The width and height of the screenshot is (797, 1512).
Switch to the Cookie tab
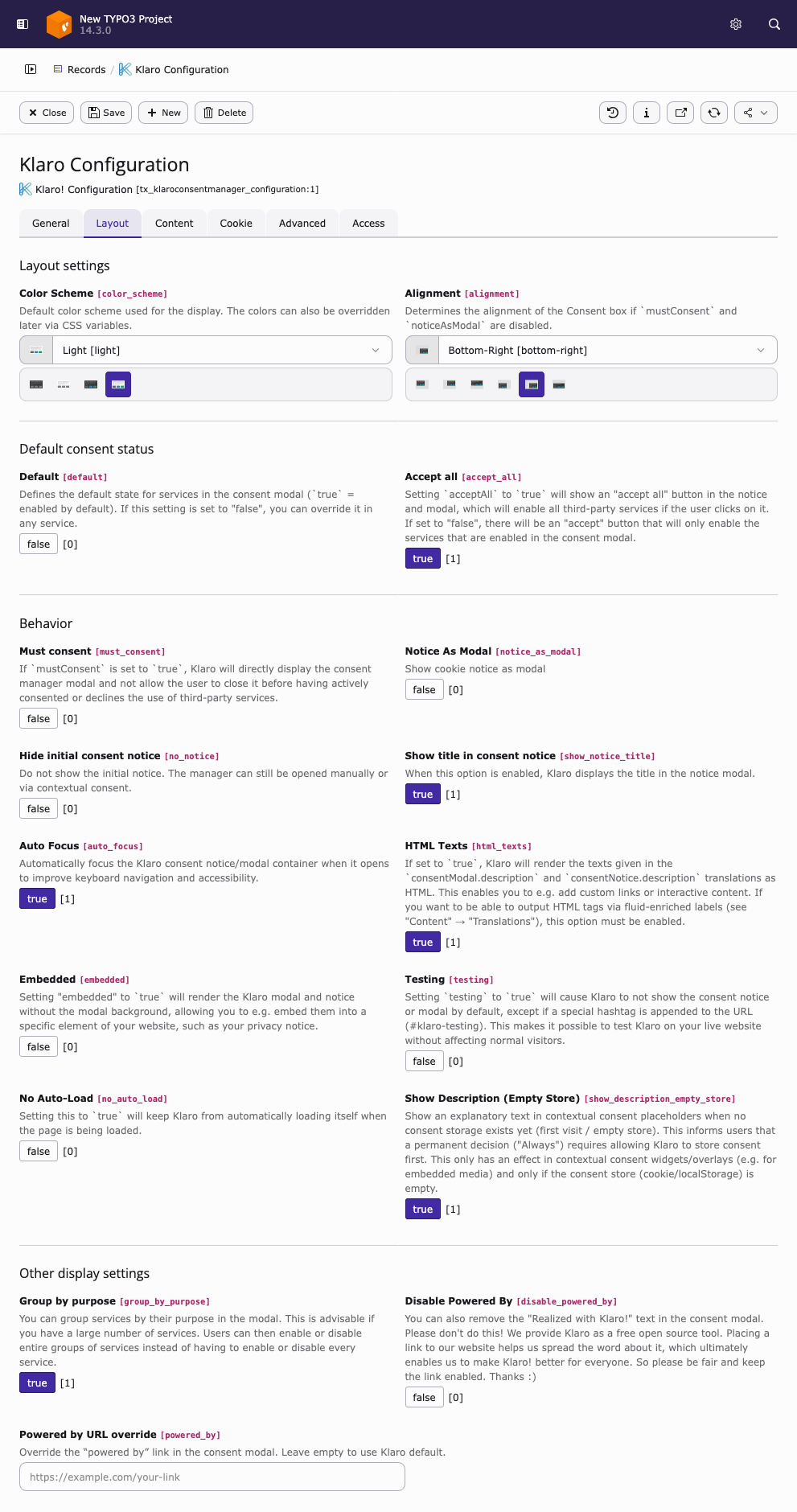(236, 224)
